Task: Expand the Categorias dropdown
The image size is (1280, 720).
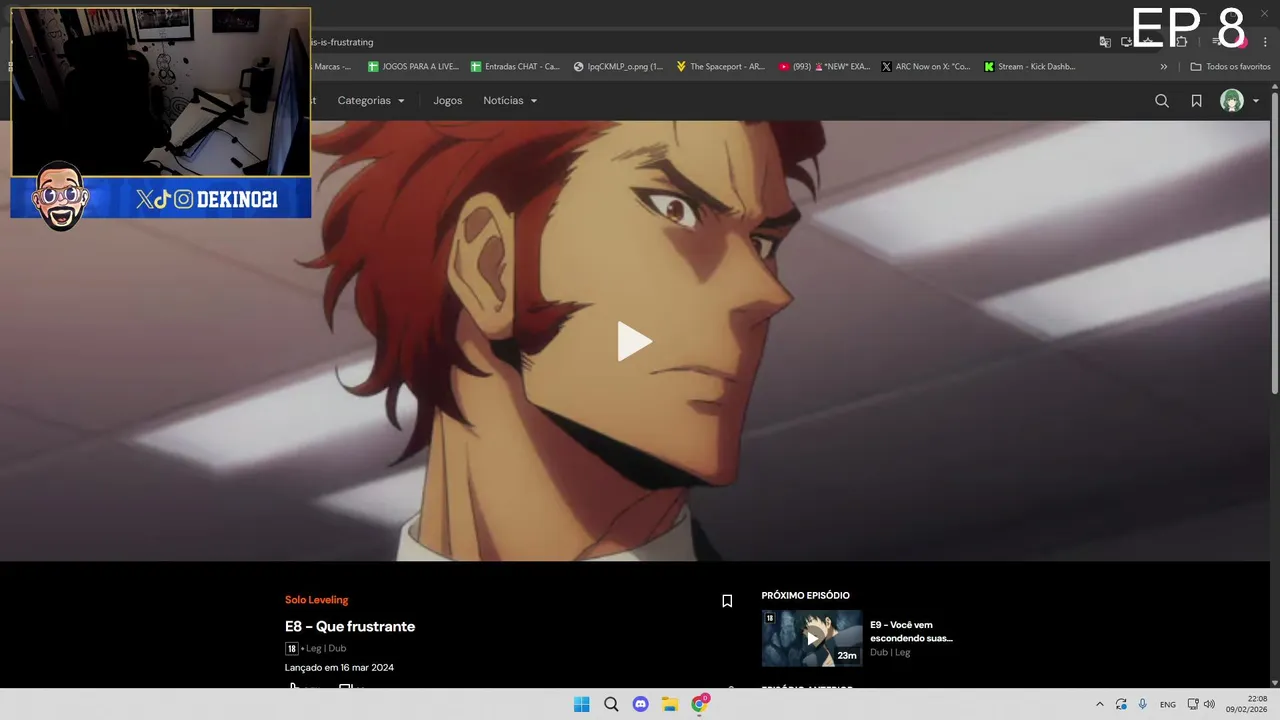Action: point(371,101)
